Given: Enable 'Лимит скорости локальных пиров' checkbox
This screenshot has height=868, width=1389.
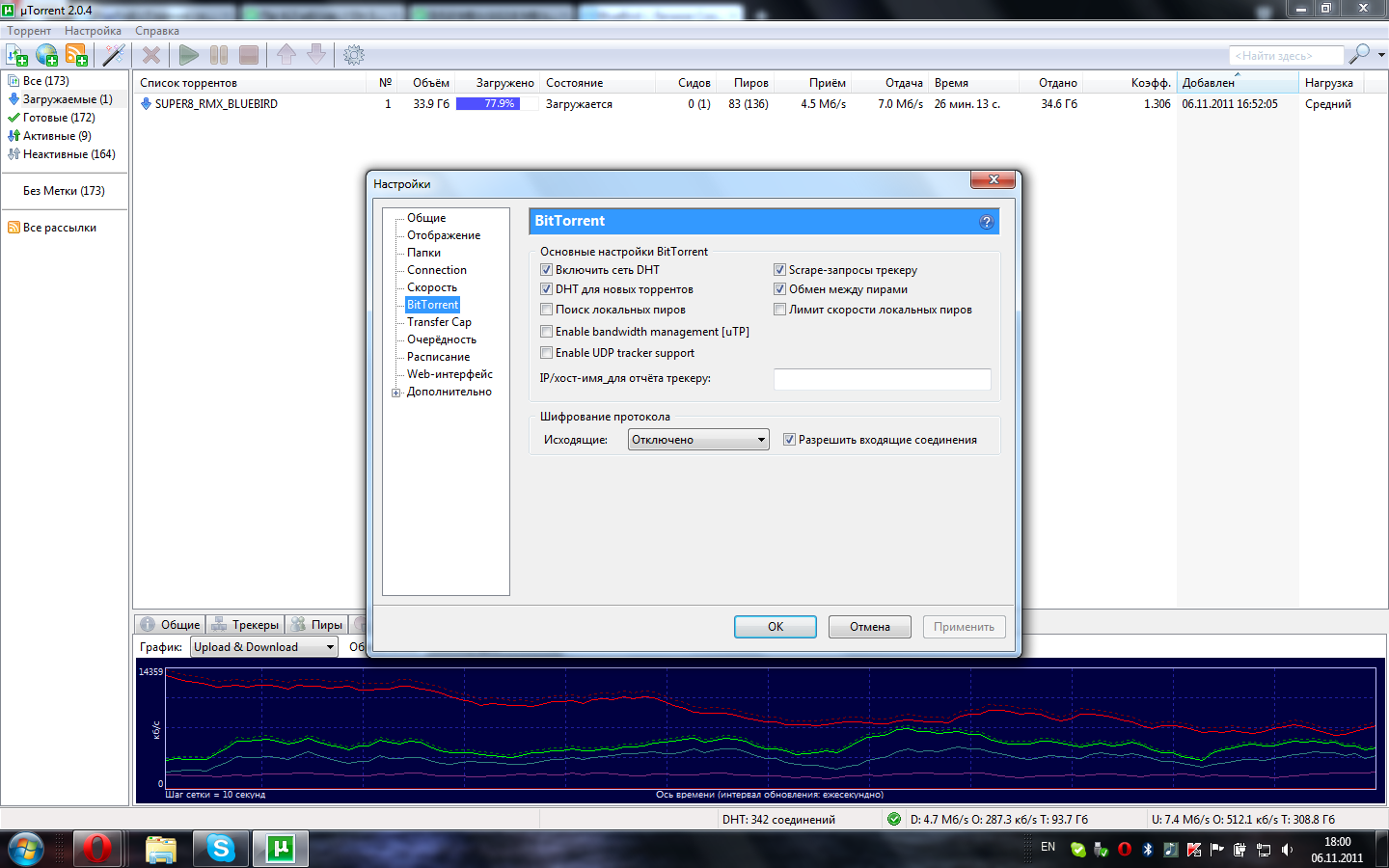Looking at the screenshot, I should (779, 310).
